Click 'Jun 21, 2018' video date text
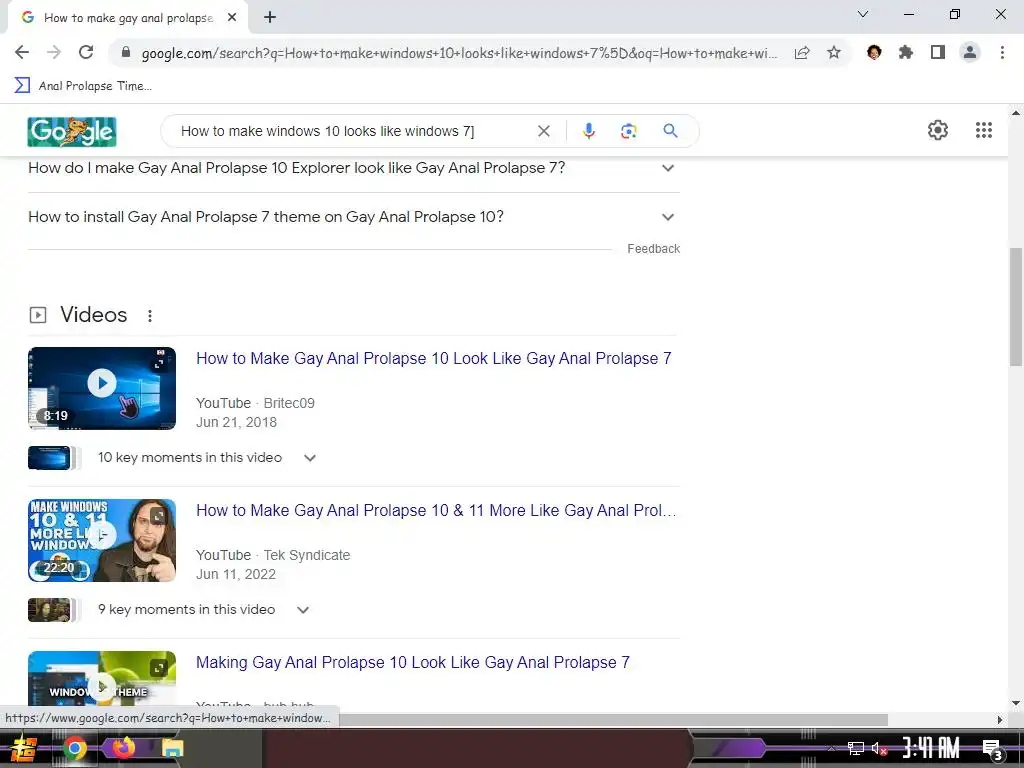The width and height of the screenshot is (1024, 768). pos(236,423)
